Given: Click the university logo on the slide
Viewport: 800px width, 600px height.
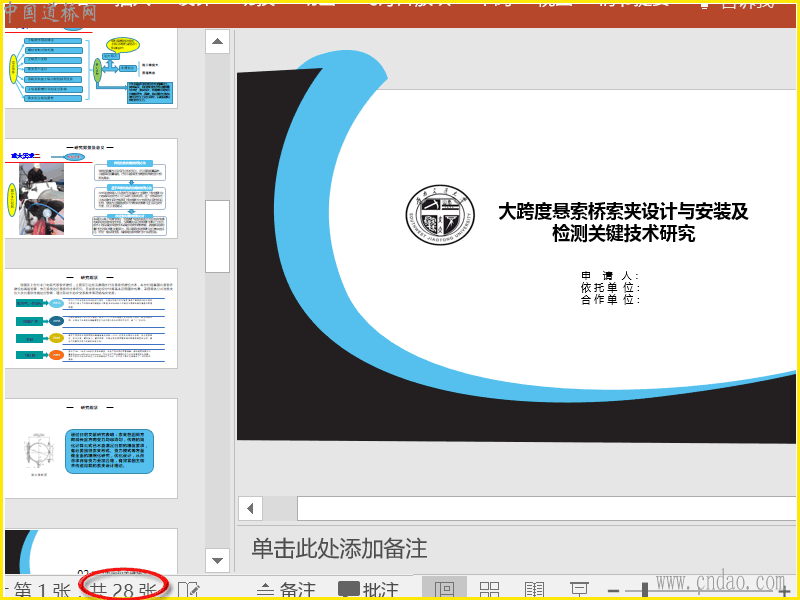Looking at the screenshot, I should (440, 214).
